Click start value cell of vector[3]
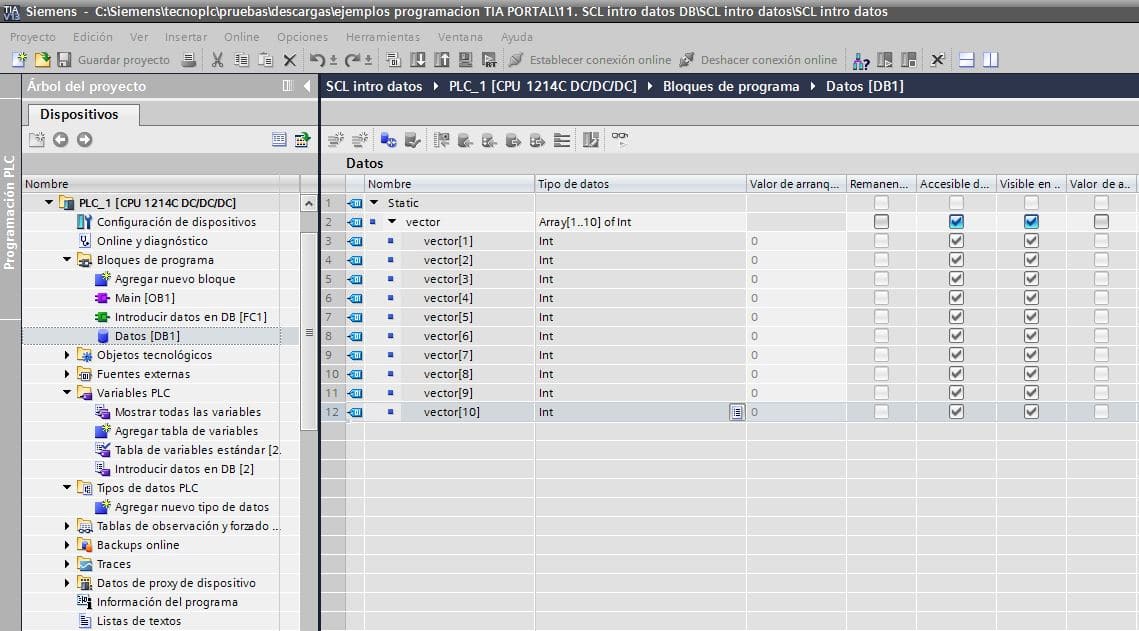The image size is (1139, 631). click(795, 279)
